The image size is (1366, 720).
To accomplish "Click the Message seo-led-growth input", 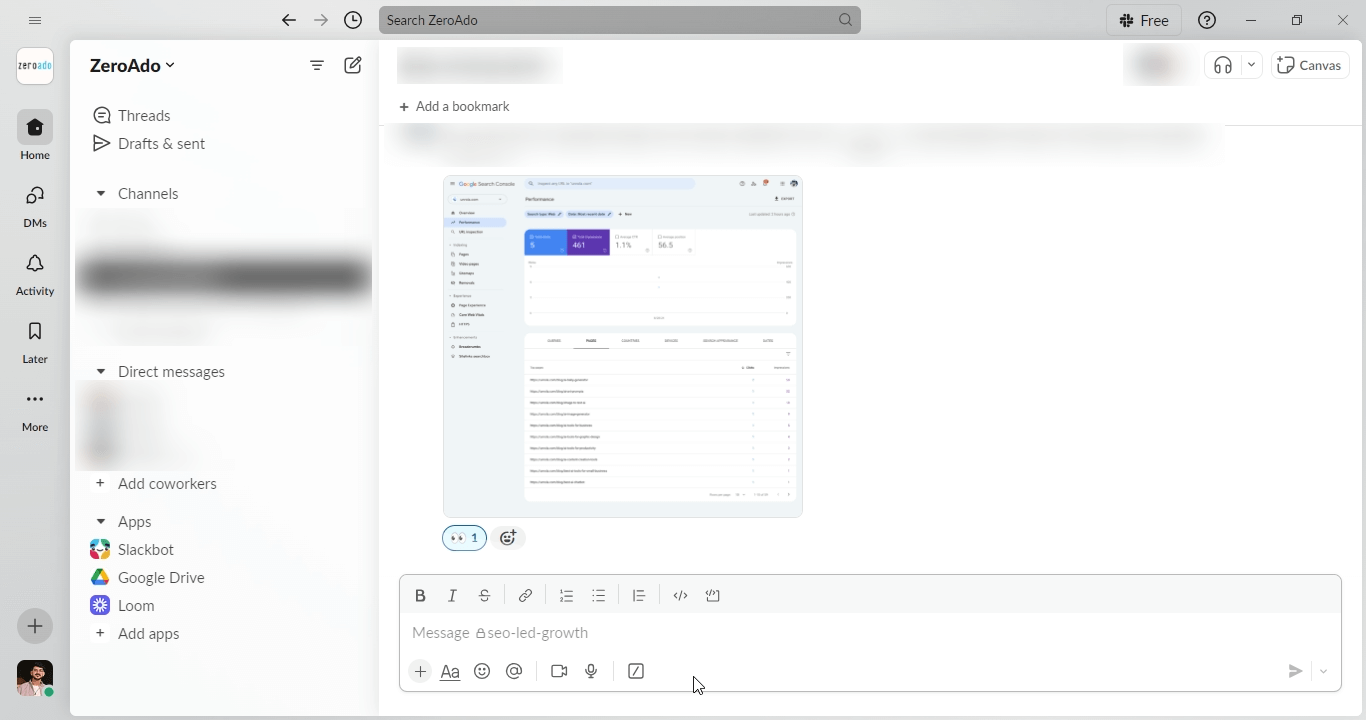I will [x=870, y=633].
